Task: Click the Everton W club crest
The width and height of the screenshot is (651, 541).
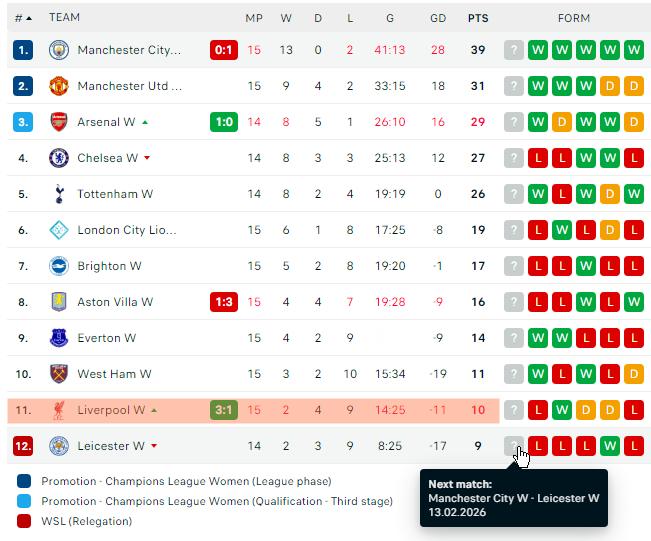Action: click(x=59, y=338)
